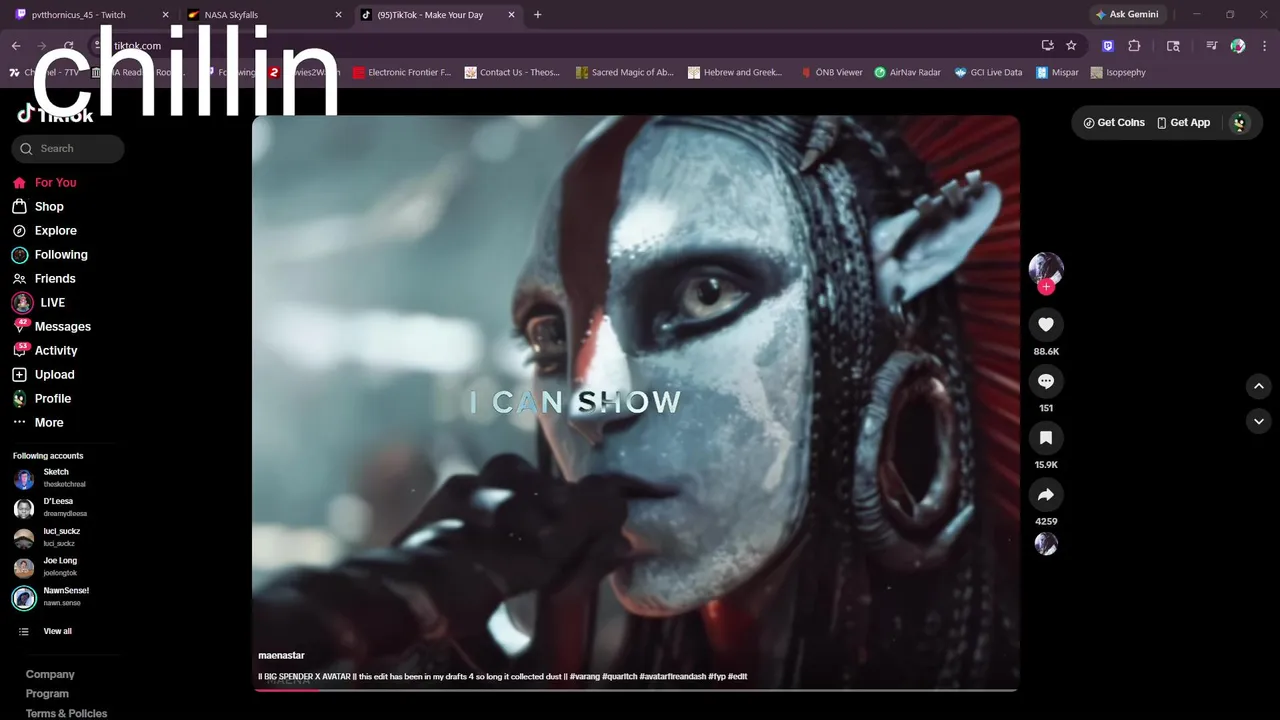
Task: Expand View all following accounts
Action: tap(46, 631)
